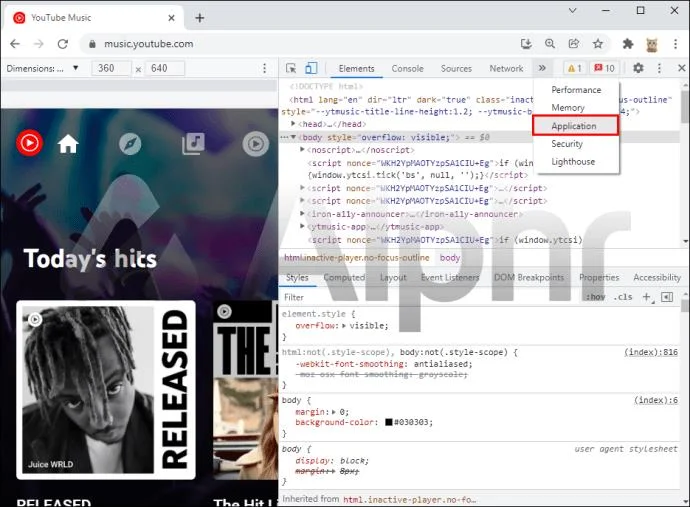Go to the Home icon in YouTube Music
The width and height of the screenshot is (690, 507).
click(x=68, y=143)
